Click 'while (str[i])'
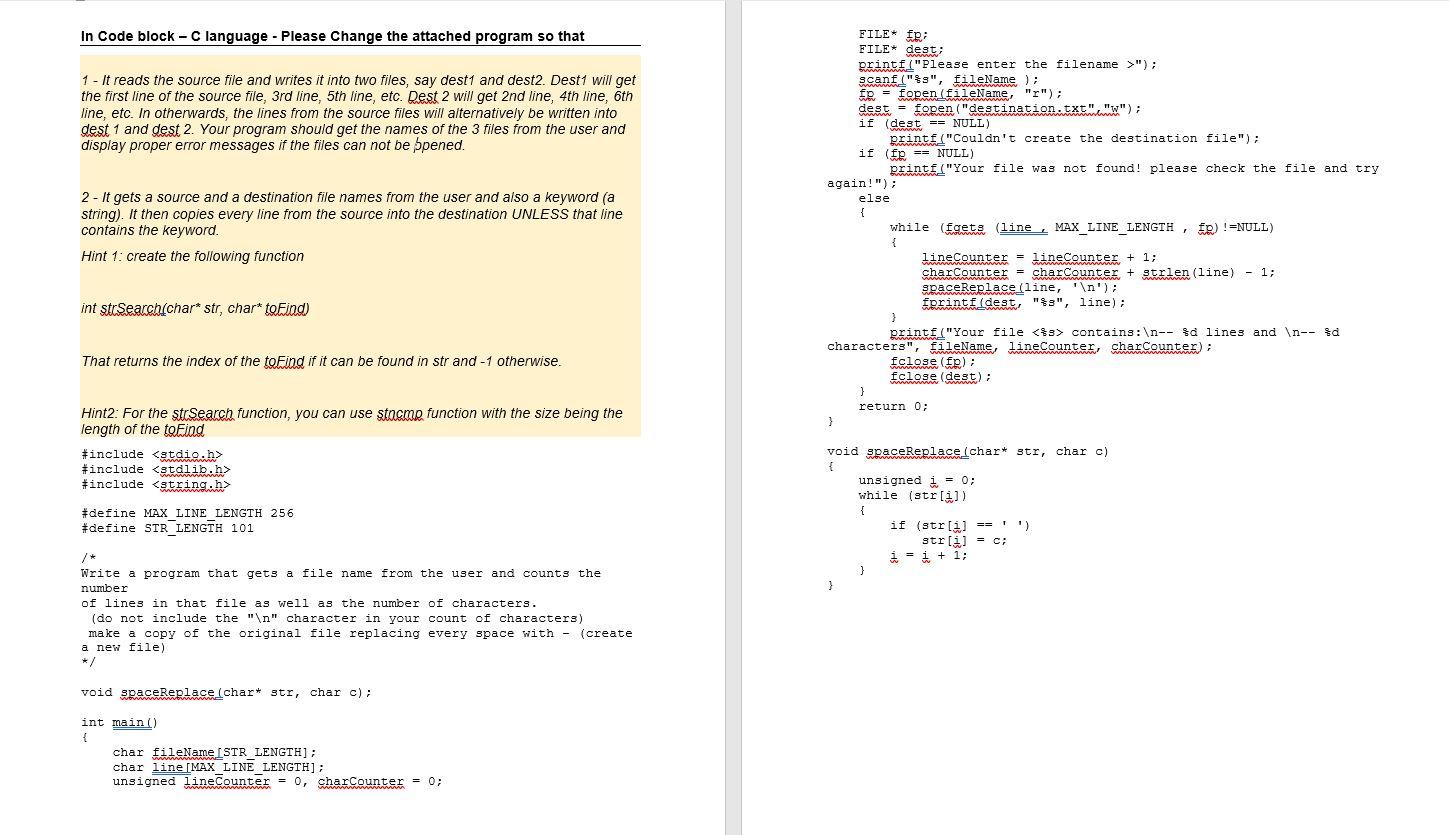Image resolution: width=1449 pixels, height=835 pixels. pos(913,495)
